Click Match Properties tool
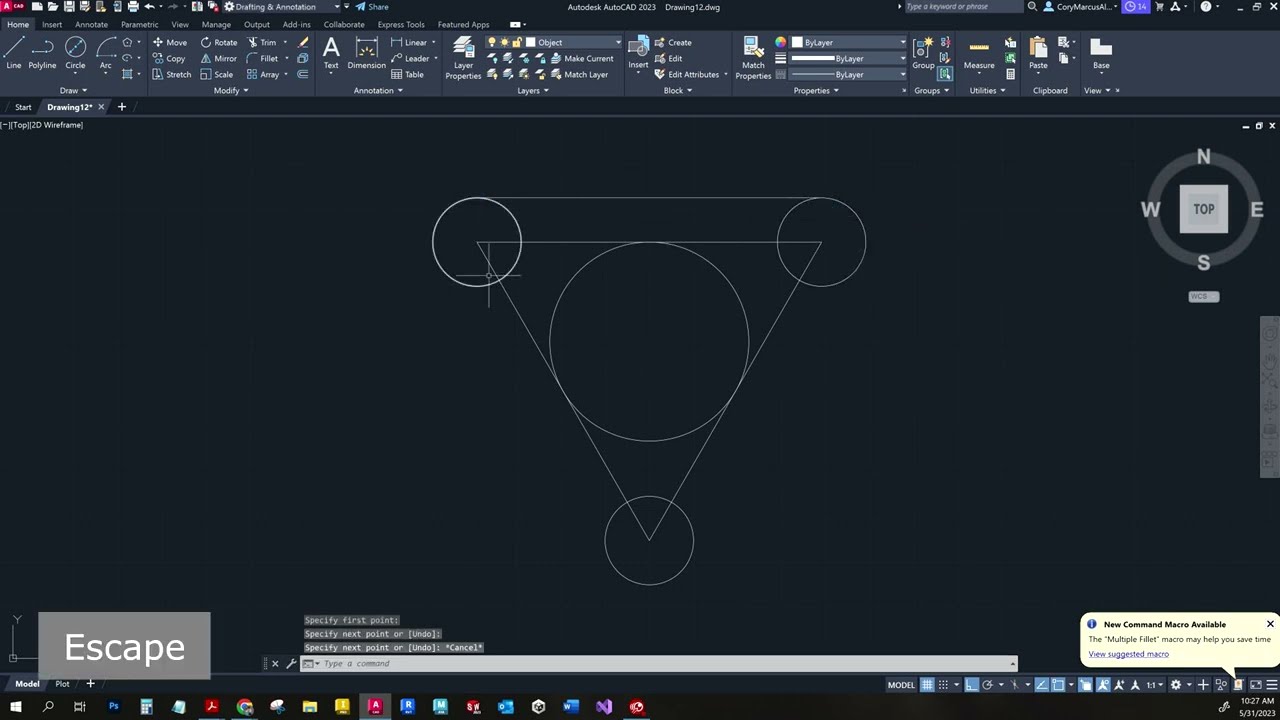 (x=753, y=58)
